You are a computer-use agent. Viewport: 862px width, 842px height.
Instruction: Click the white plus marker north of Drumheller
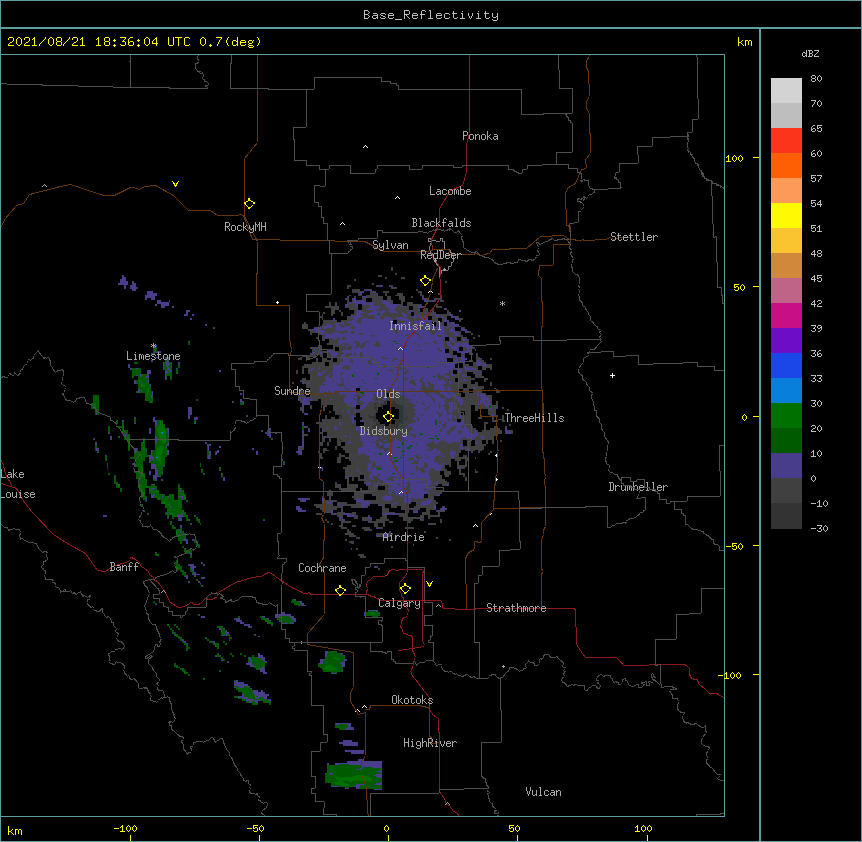(612, 375)
